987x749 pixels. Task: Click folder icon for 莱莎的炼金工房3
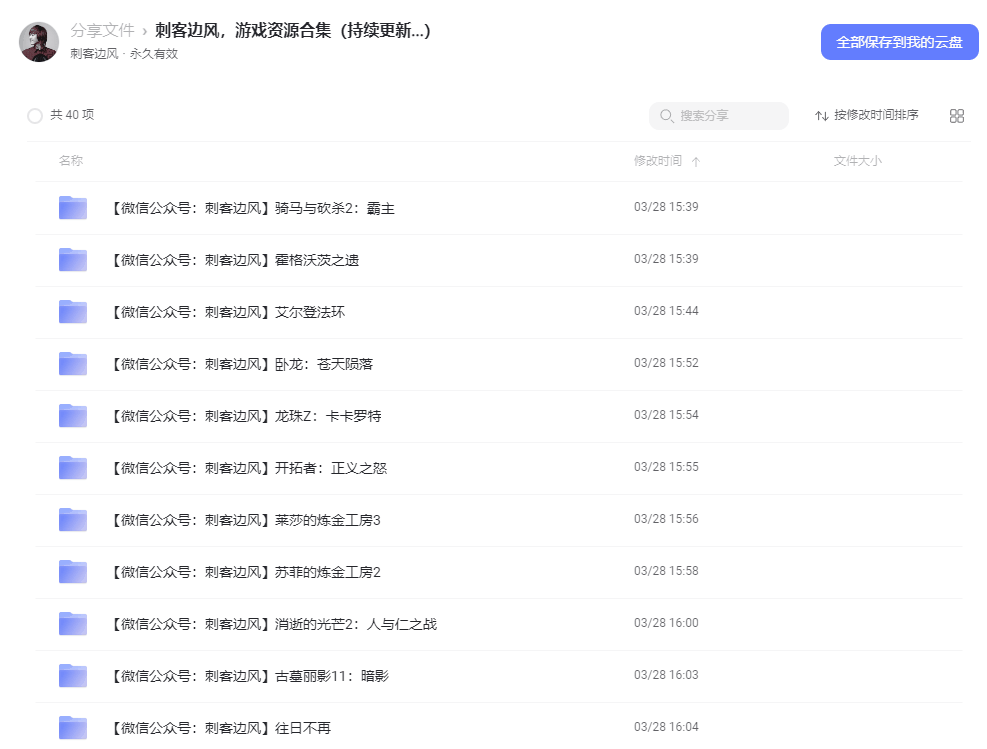(x=73, y=519)
